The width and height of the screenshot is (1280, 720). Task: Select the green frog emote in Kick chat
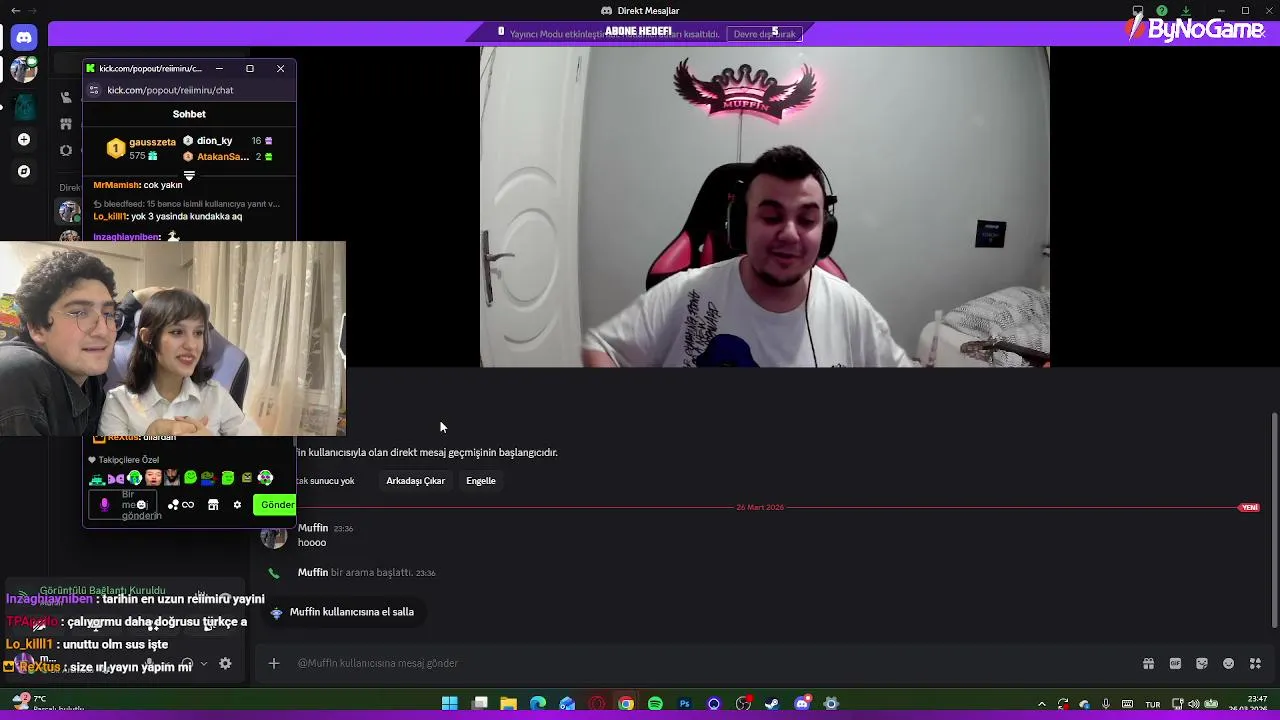208,478
